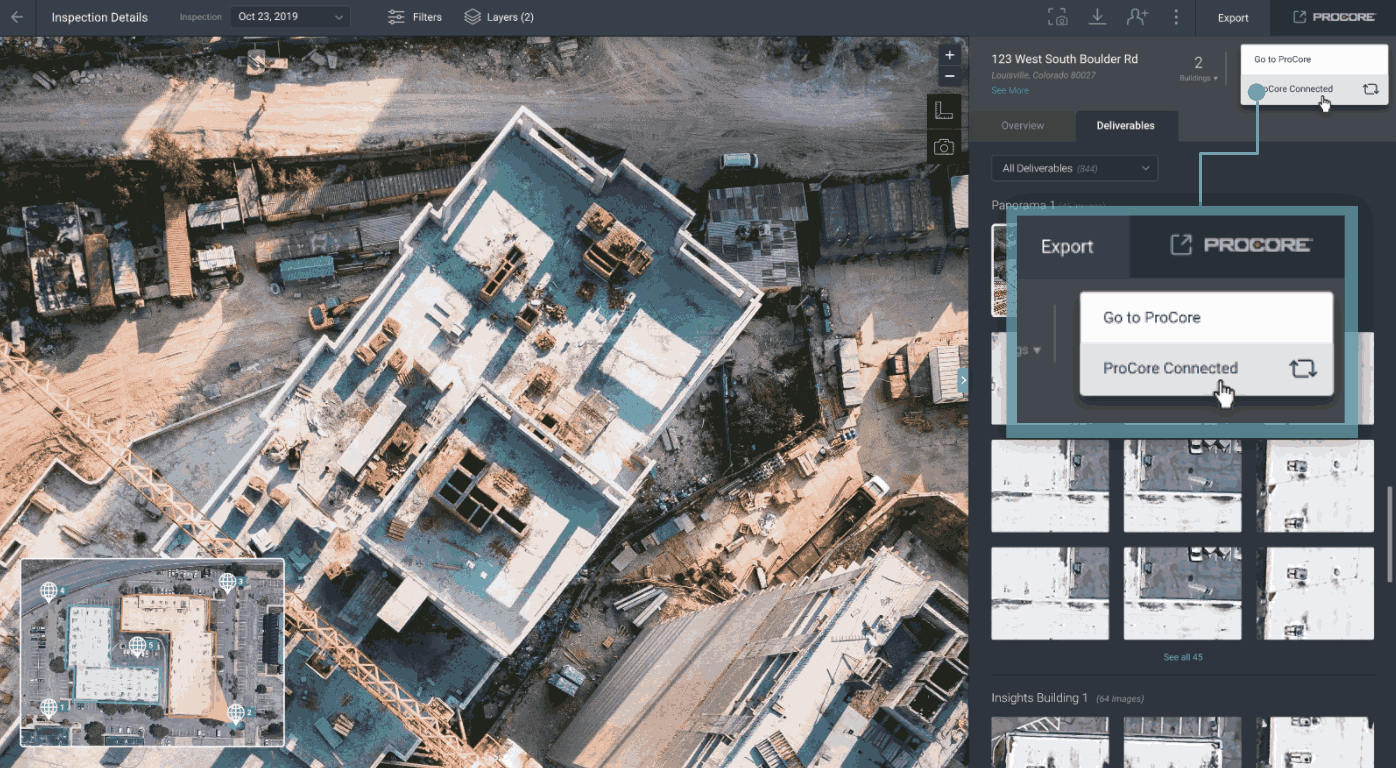Click the sync icon beside ProCore Connected
This screenshot has width=1396, height=768.
[1371, 89]
